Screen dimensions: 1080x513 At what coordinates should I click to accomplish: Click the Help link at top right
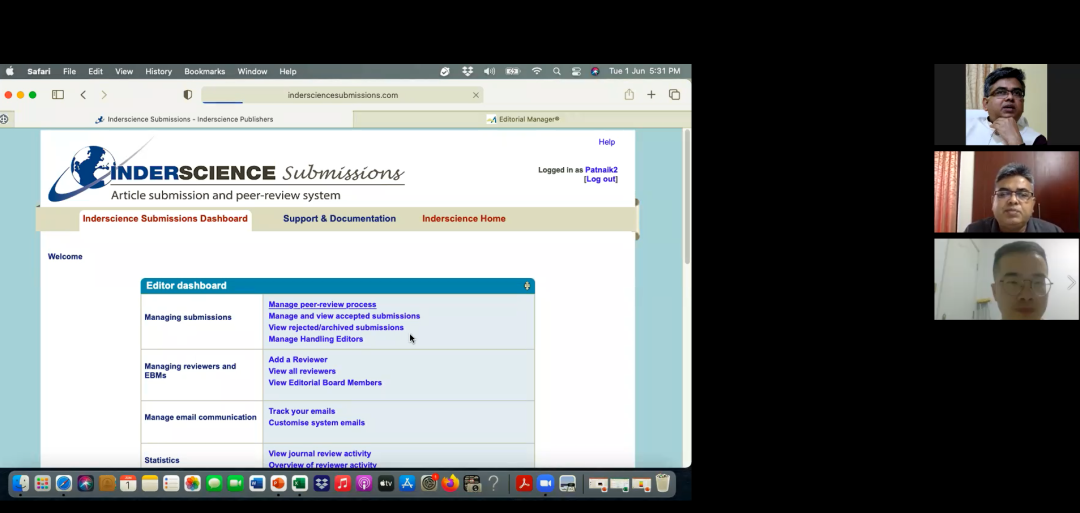(x=607, y=142)
